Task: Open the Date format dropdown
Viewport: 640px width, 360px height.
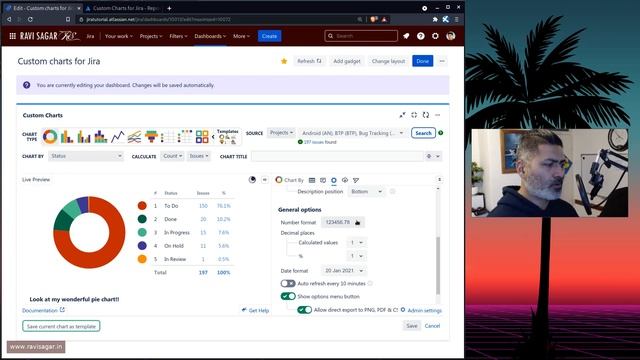Action: coord(343,271)
